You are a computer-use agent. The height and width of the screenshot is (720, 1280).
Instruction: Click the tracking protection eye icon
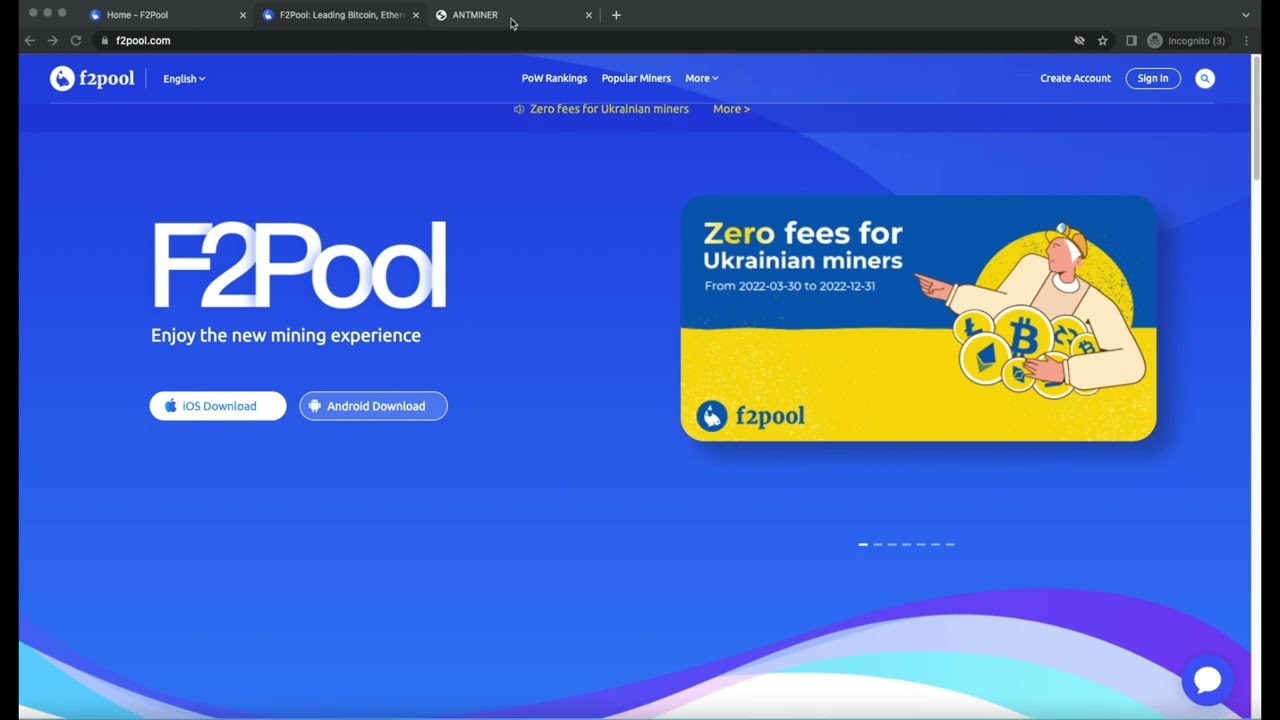pos(1079,41)
